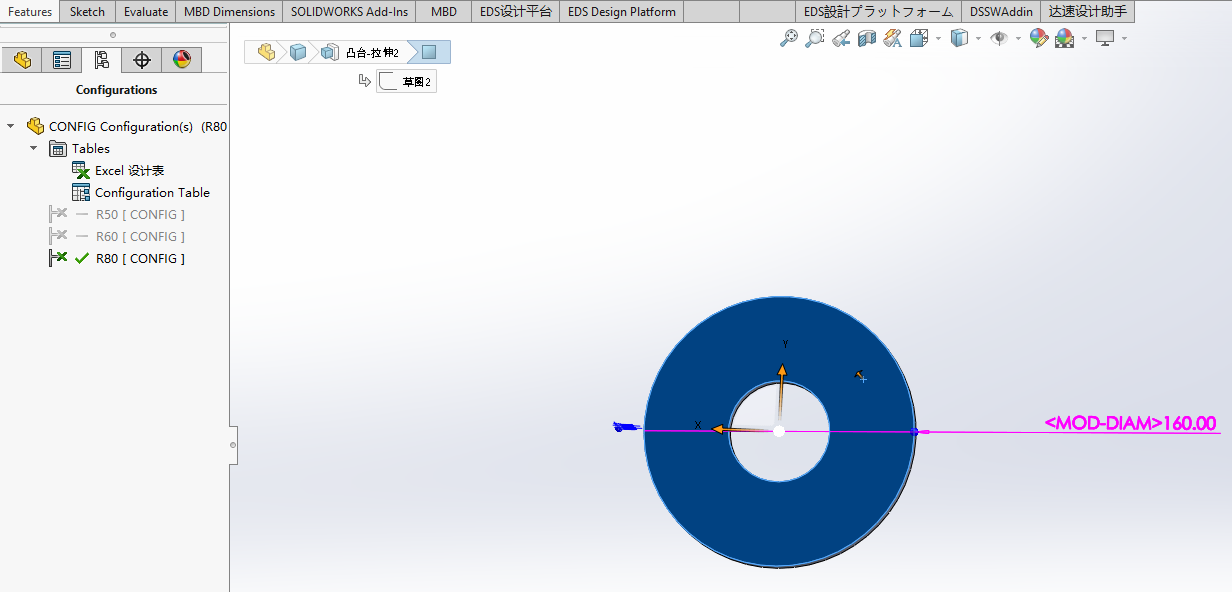Screen dimensions: 1232x592
Task: Switch to the EDS设计平台 tab
Action: pos(515,12)
